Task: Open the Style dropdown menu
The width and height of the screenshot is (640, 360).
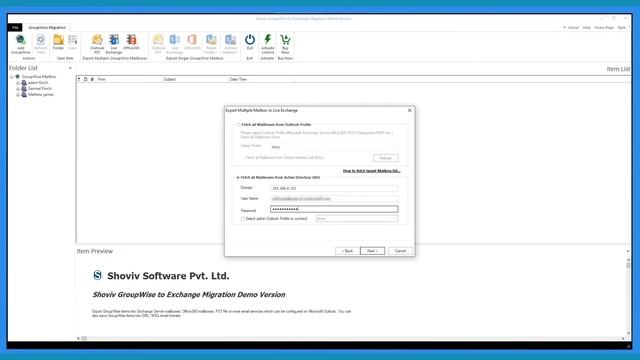Action: tap(623, 27)
